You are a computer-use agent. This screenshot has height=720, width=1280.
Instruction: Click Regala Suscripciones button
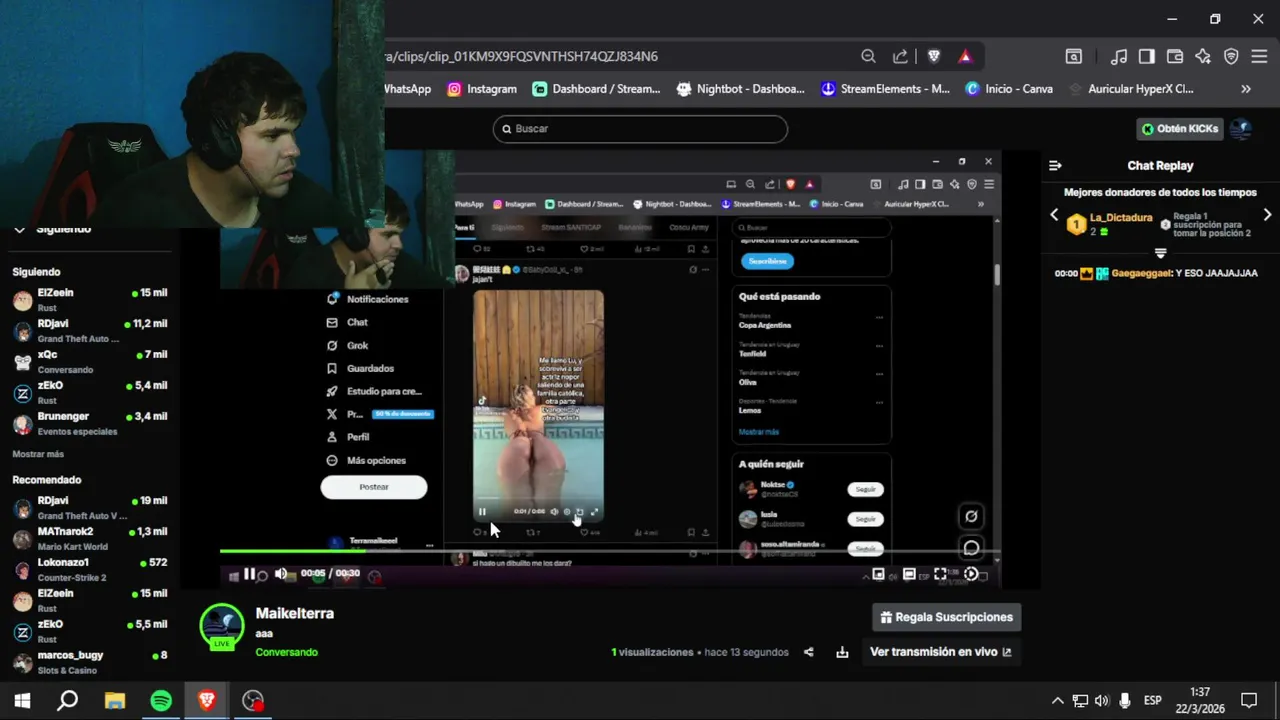[x=946, y=618]
